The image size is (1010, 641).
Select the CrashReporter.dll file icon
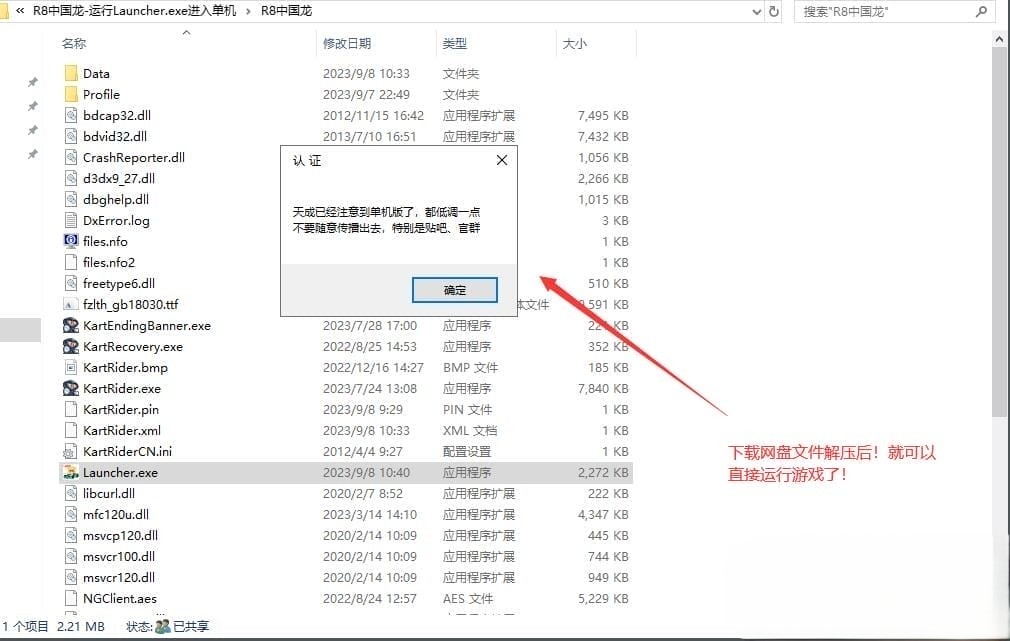[71, 158]
